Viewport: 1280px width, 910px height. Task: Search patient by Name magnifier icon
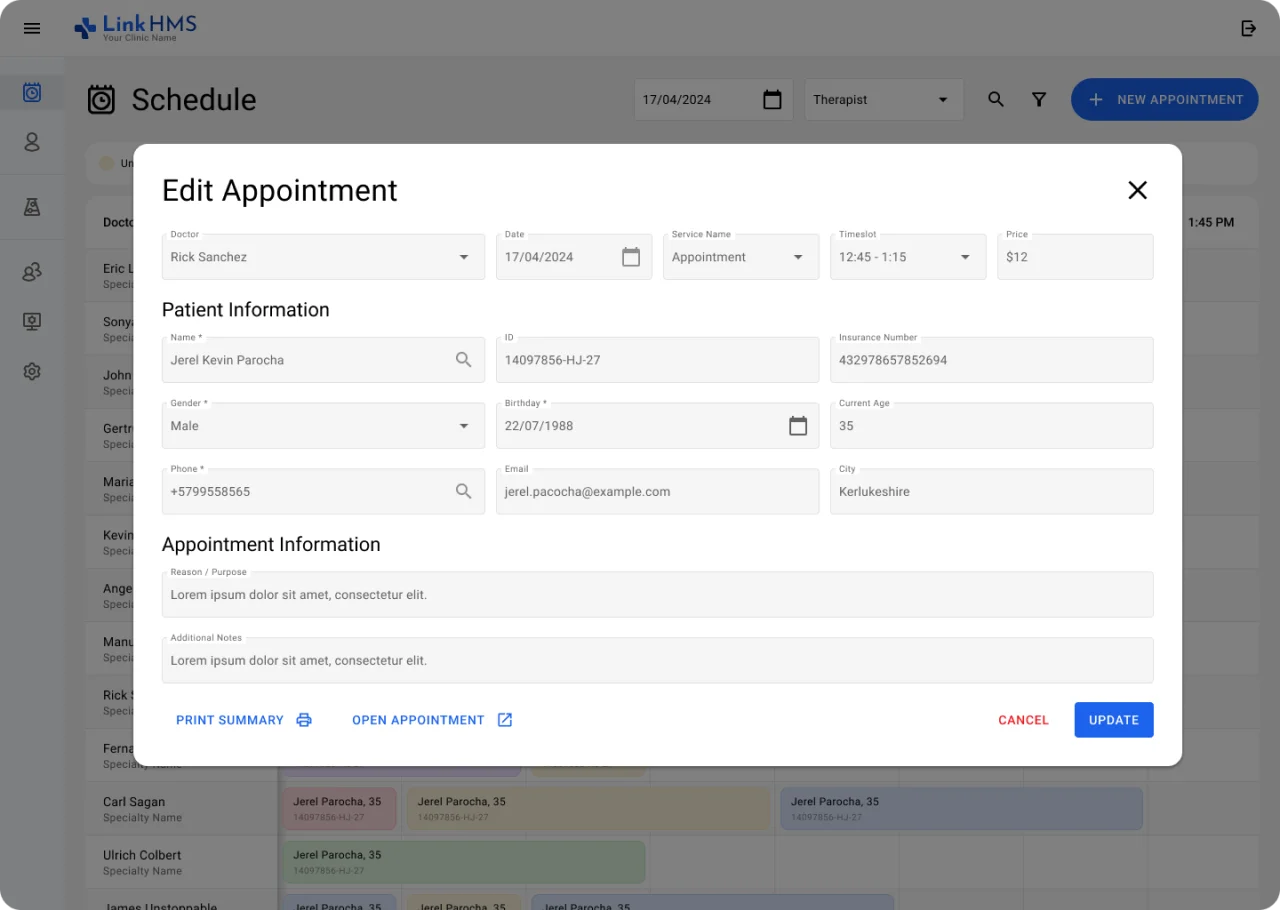click(464, 360)
